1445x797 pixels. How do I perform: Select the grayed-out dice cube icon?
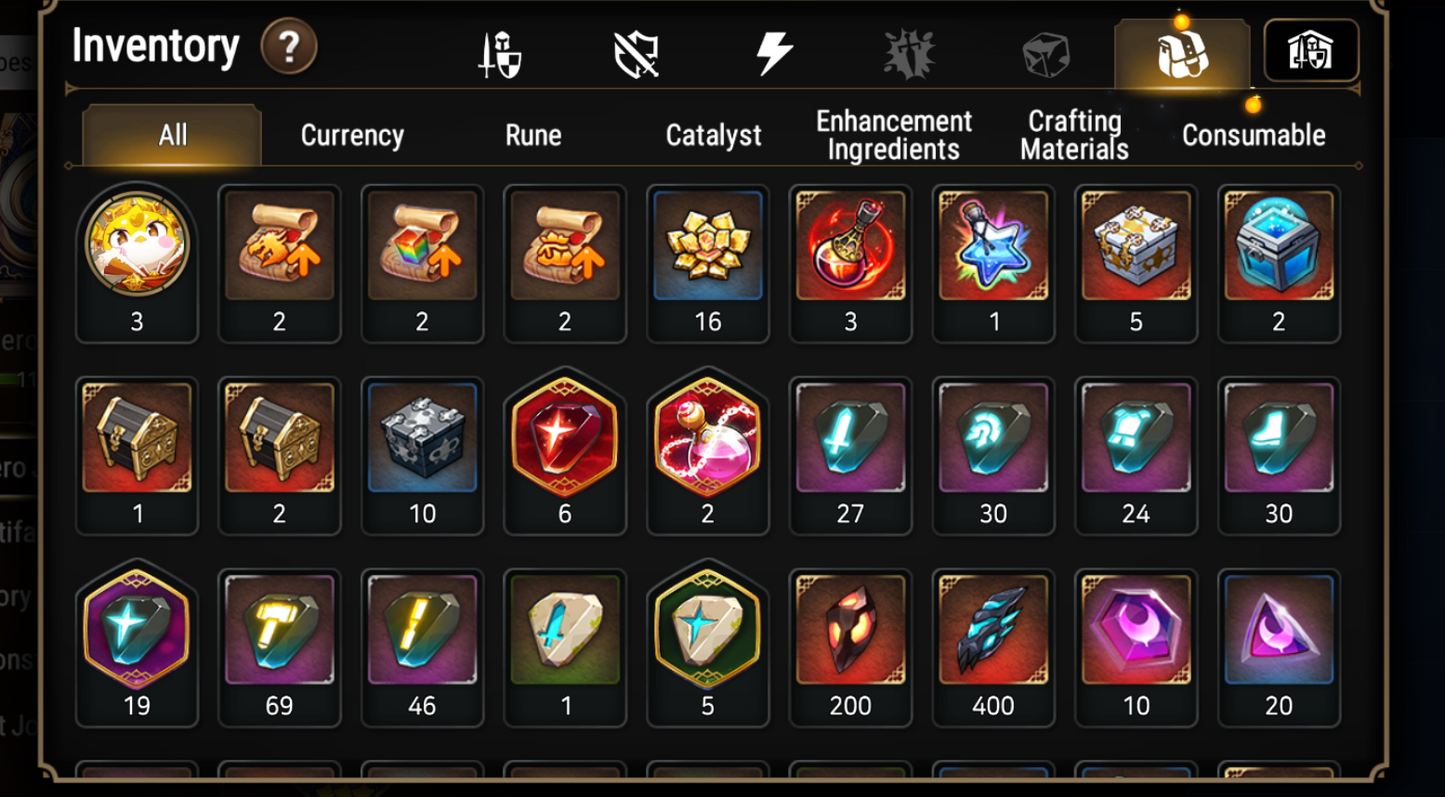click(x=1046, y=54)
